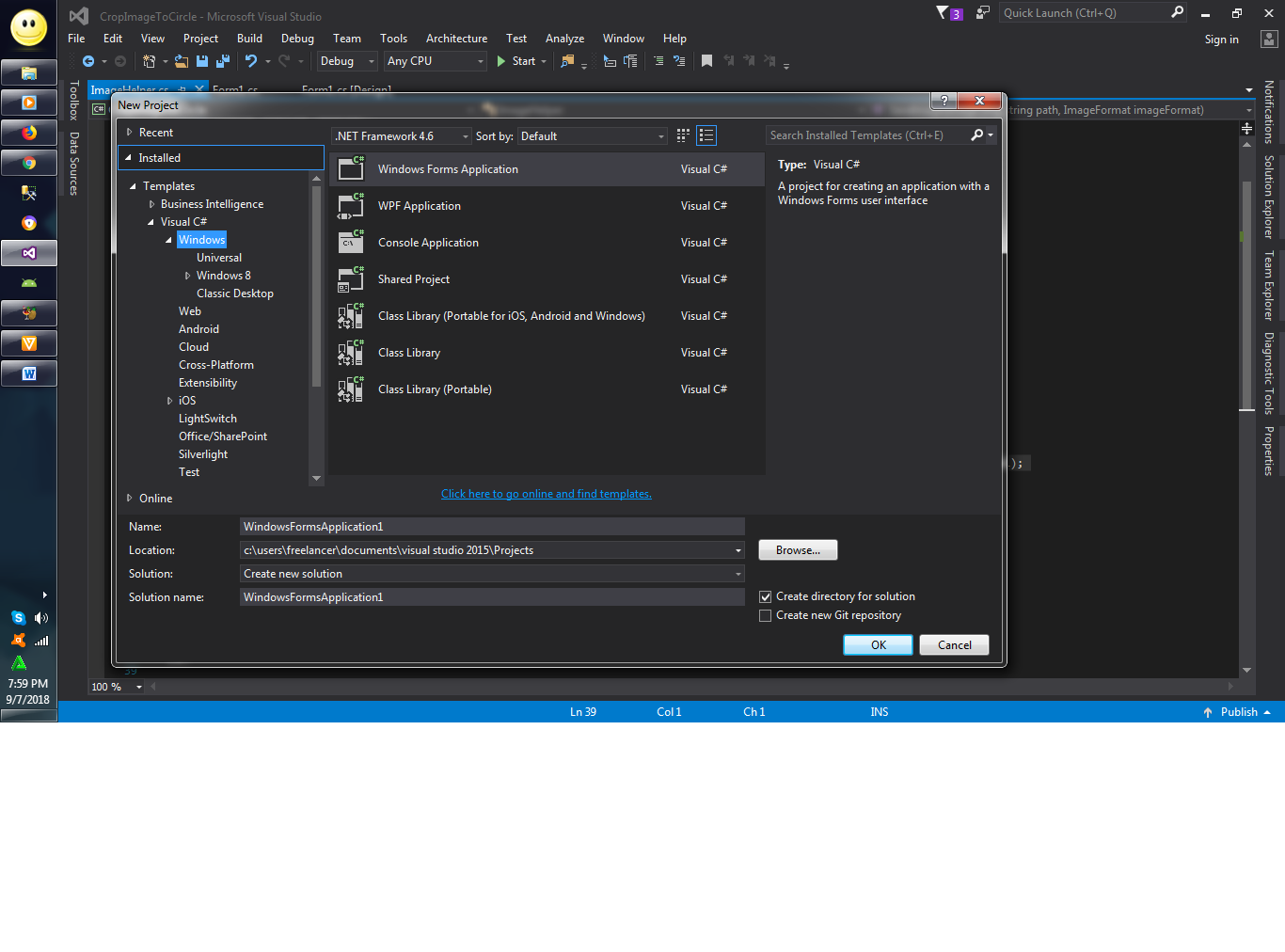Viewport: 1285px width, 952px height.
Task: Click the Find in Files toolbar icon
Action: tap(567, 61)
